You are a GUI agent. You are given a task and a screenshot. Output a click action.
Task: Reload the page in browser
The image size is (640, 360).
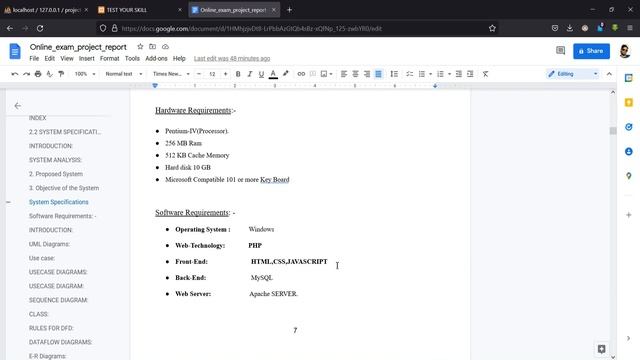click(x=40, y=28)
